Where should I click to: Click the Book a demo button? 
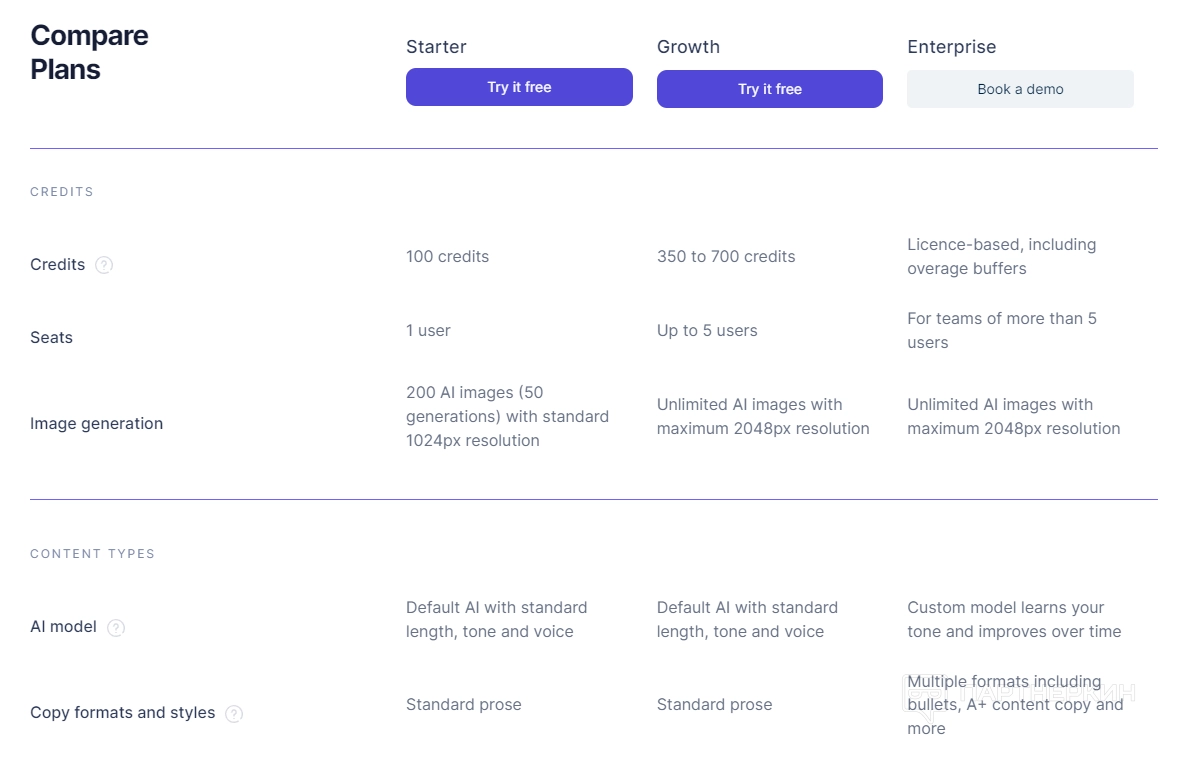pyautogui.click(x=1020, y=89)
